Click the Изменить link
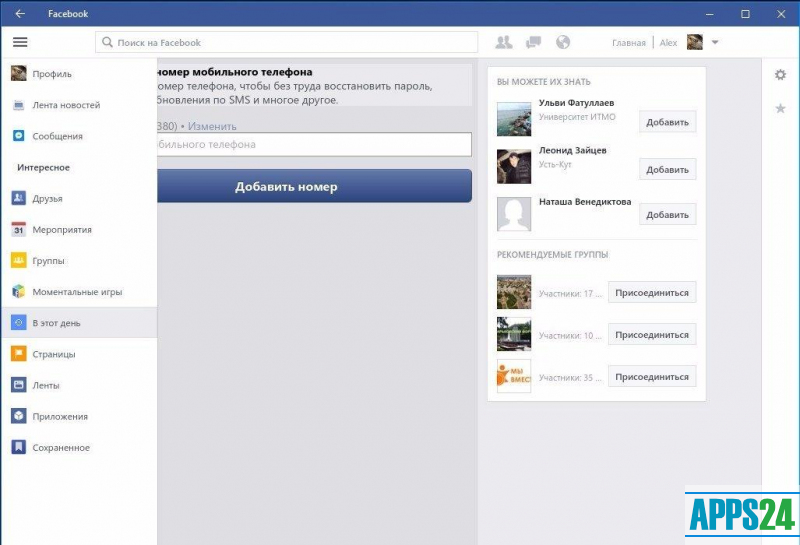The width and height of the screenshot is (800, 545). pos(212,126)
